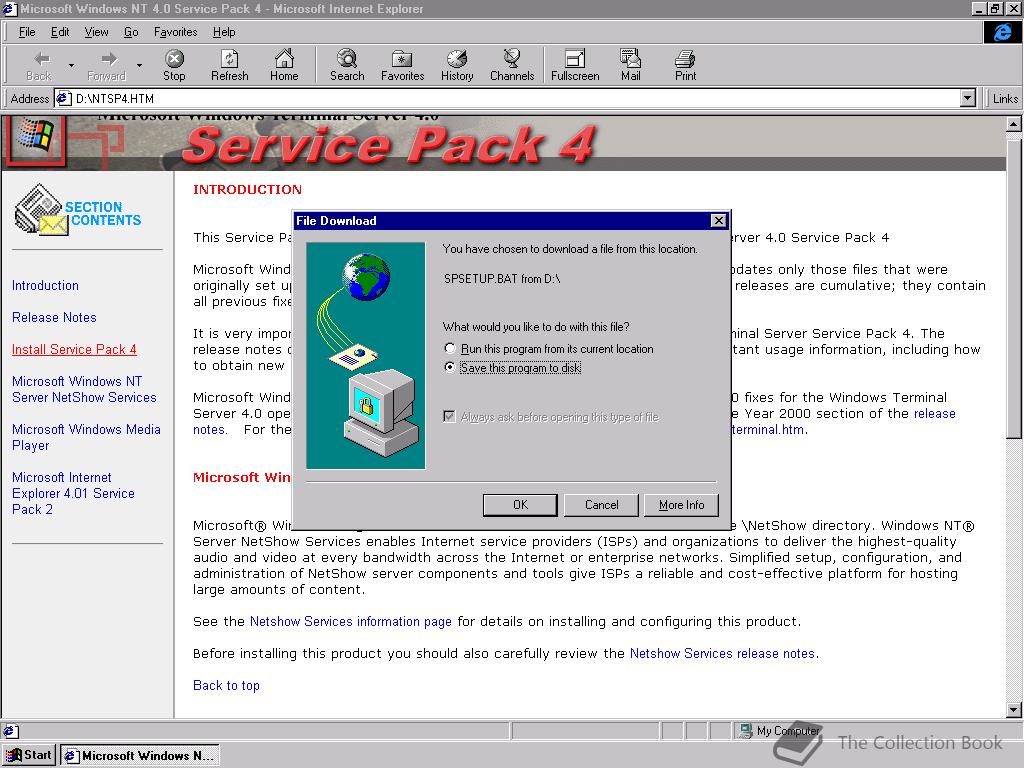Click the Back toolbar icon
This screenshot has height=768, width=1024.
[39, 65]
